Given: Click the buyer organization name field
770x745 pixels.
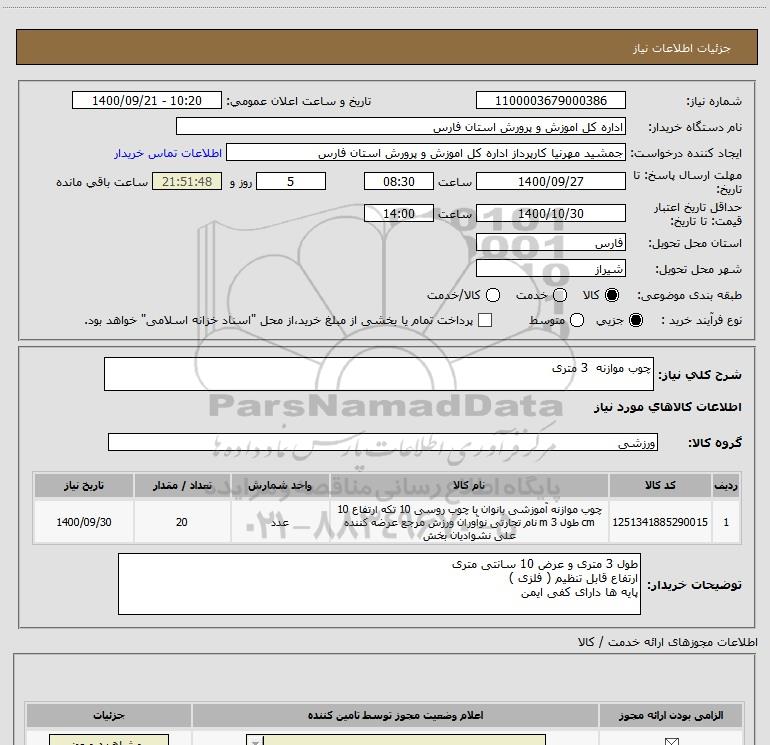Looking at the screenshot, I should tap(401, 127).
